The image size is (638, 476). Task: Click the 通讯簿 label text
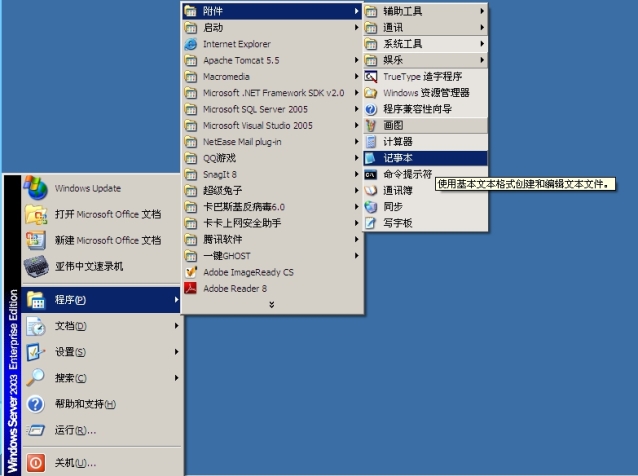(x=398, y=190)
